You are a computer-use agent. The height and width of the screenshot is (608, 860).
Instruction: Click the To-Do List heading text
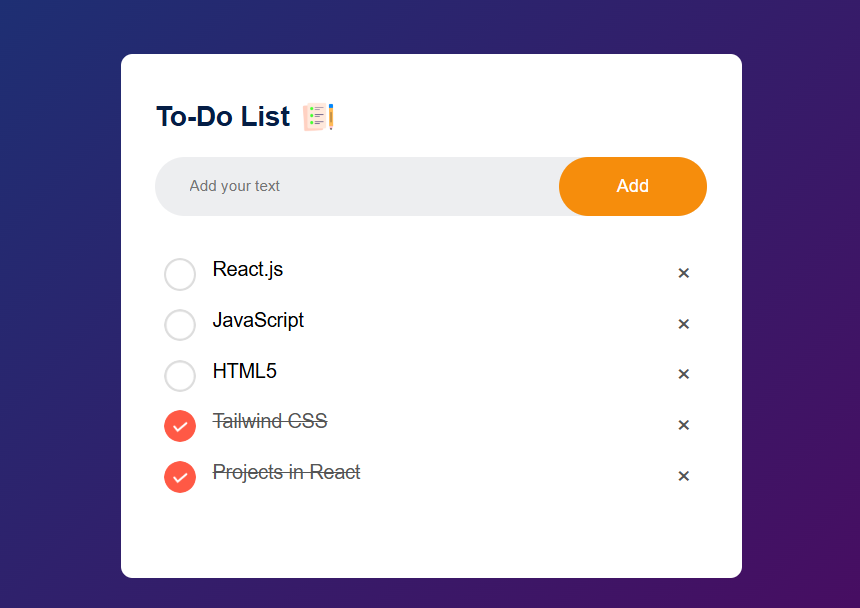tap(223, 117)
